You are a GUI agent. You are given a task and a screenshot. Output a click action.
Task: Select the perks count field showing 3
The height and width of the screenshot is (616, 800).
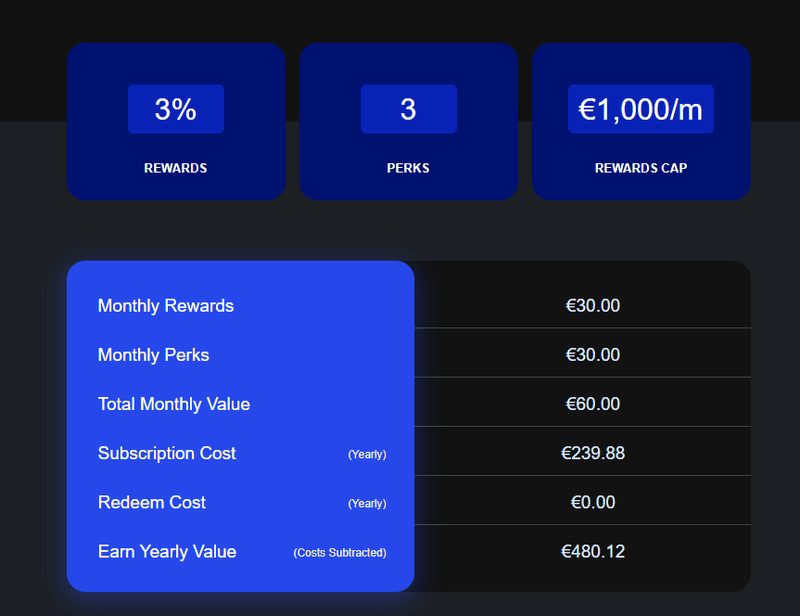408,109
